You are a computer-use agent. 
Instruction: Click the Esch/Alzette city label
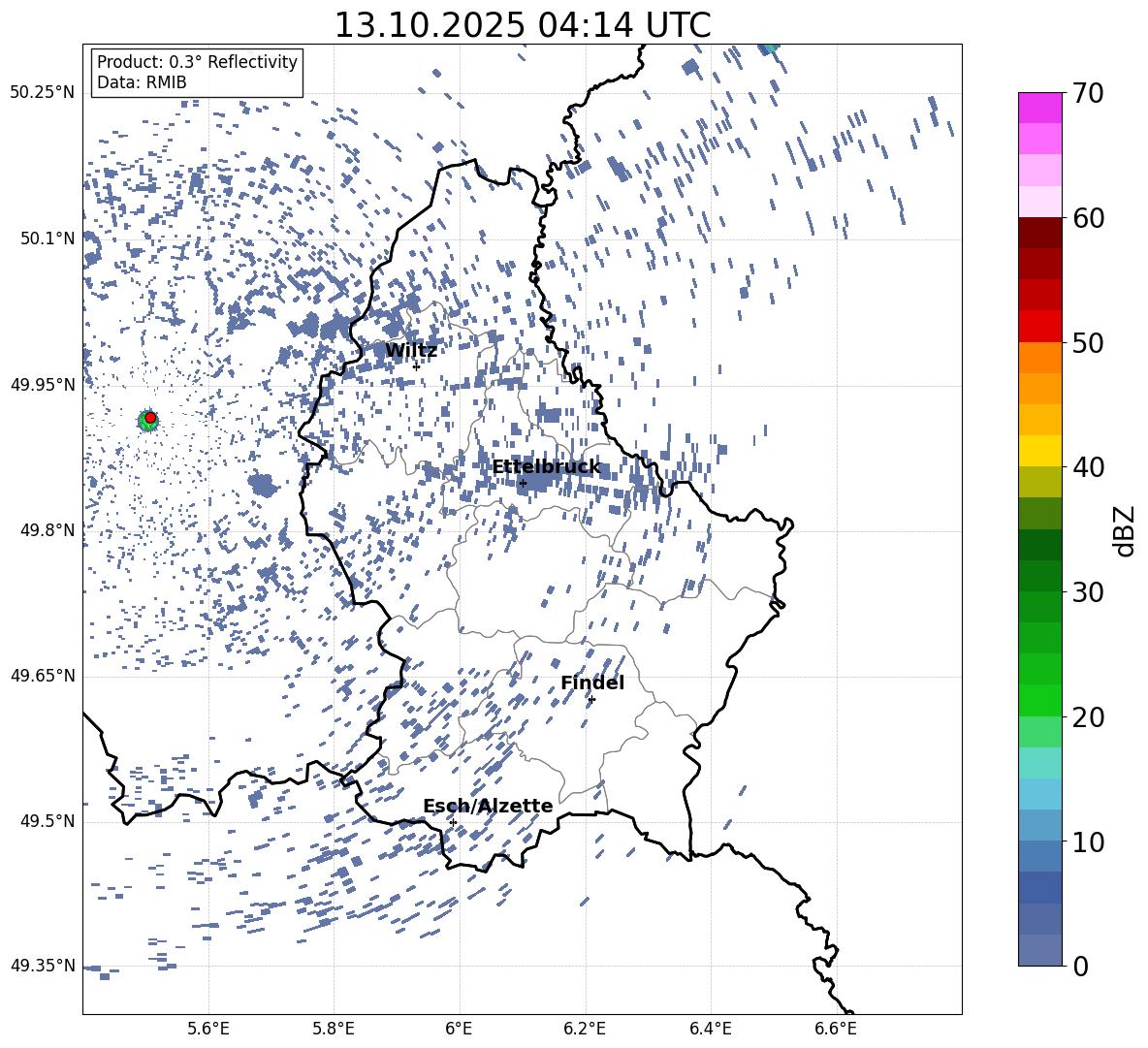pyautogui.click(x=488, y=806)
